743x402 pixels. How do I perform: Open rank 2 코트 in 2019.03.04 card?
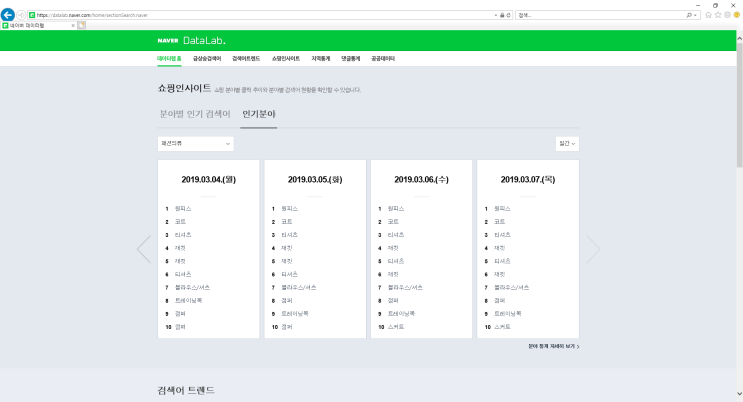(x=181, y=222)
